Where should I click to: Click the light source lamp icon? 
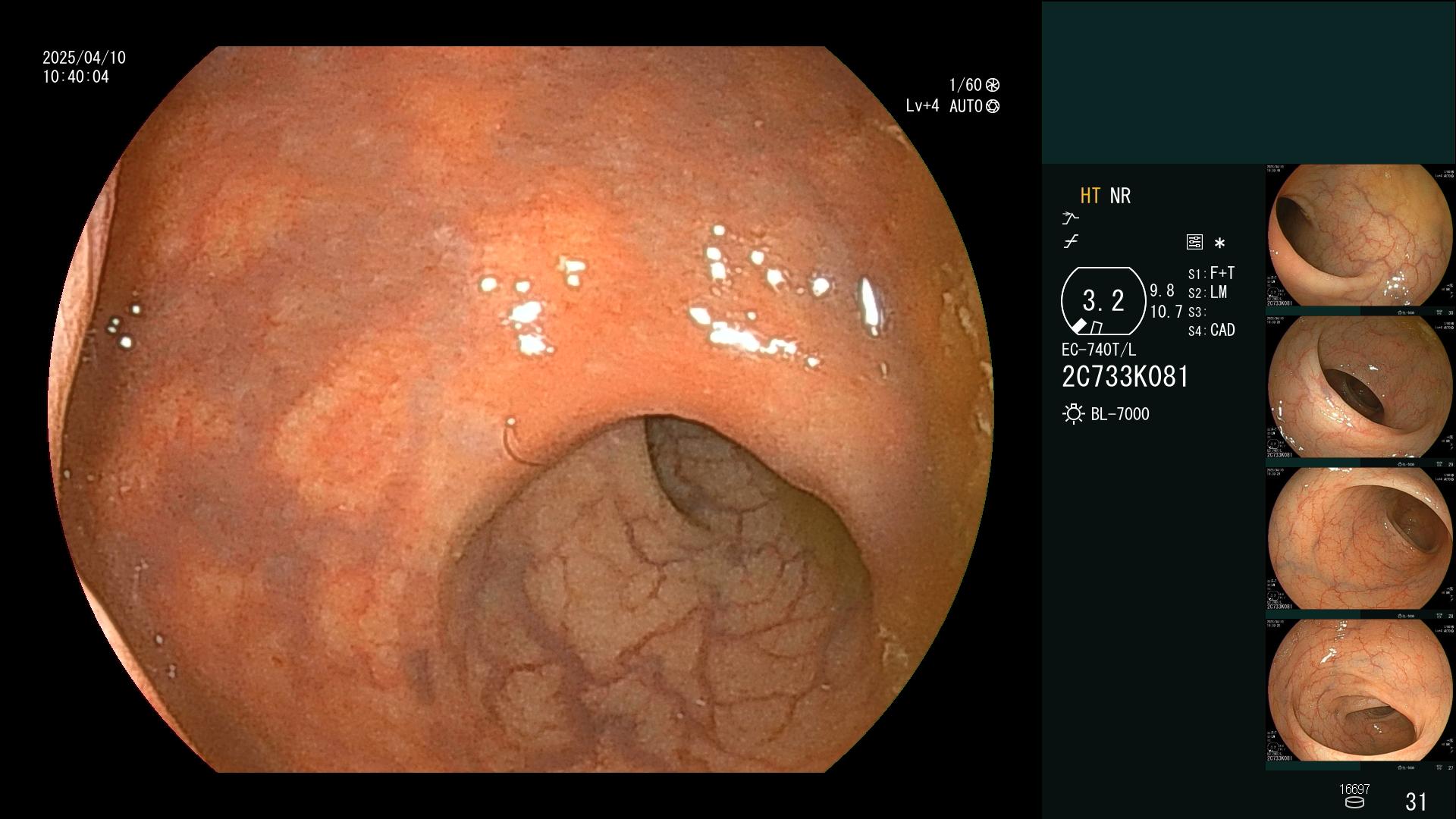[x=1073, y=414]
